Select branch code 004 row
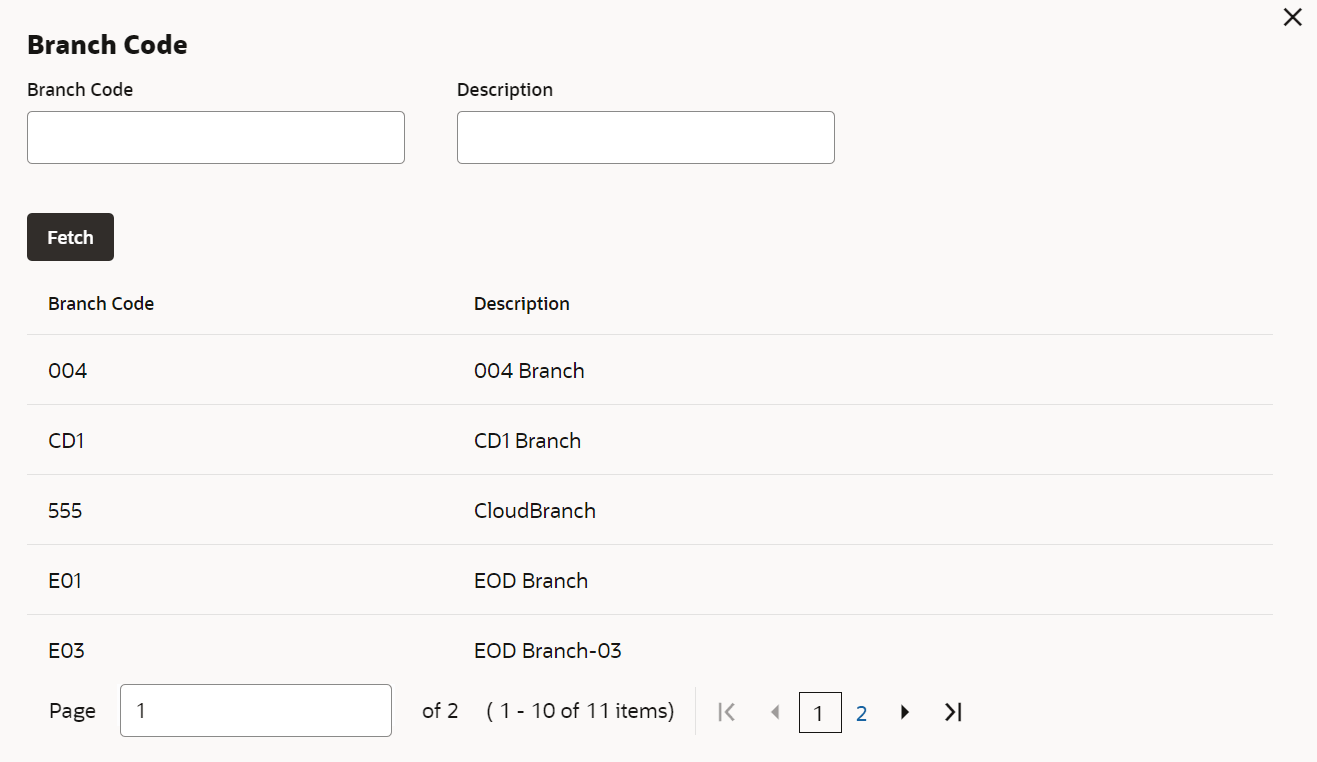1317x762 pixels. 68,371
